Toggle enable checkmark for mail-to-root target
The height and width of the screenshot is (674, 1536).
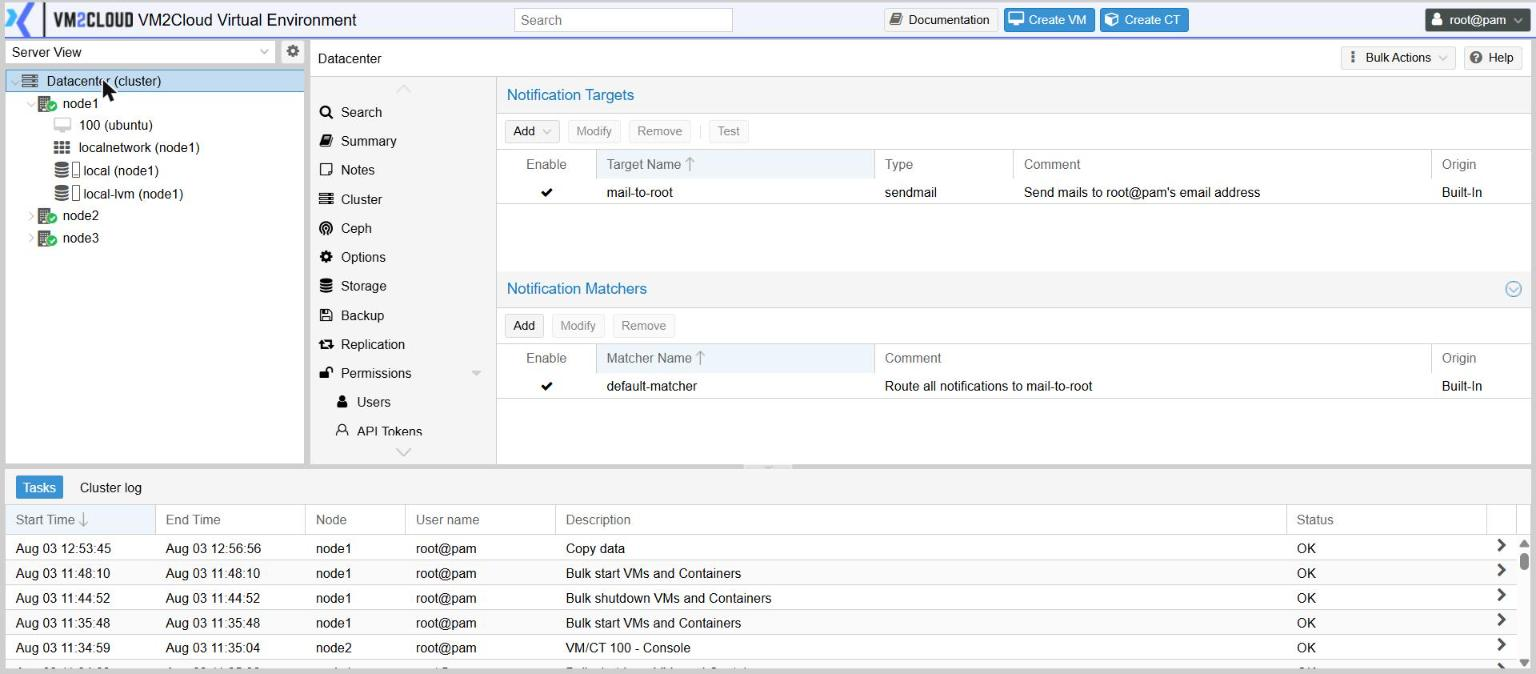pos(546,193)
